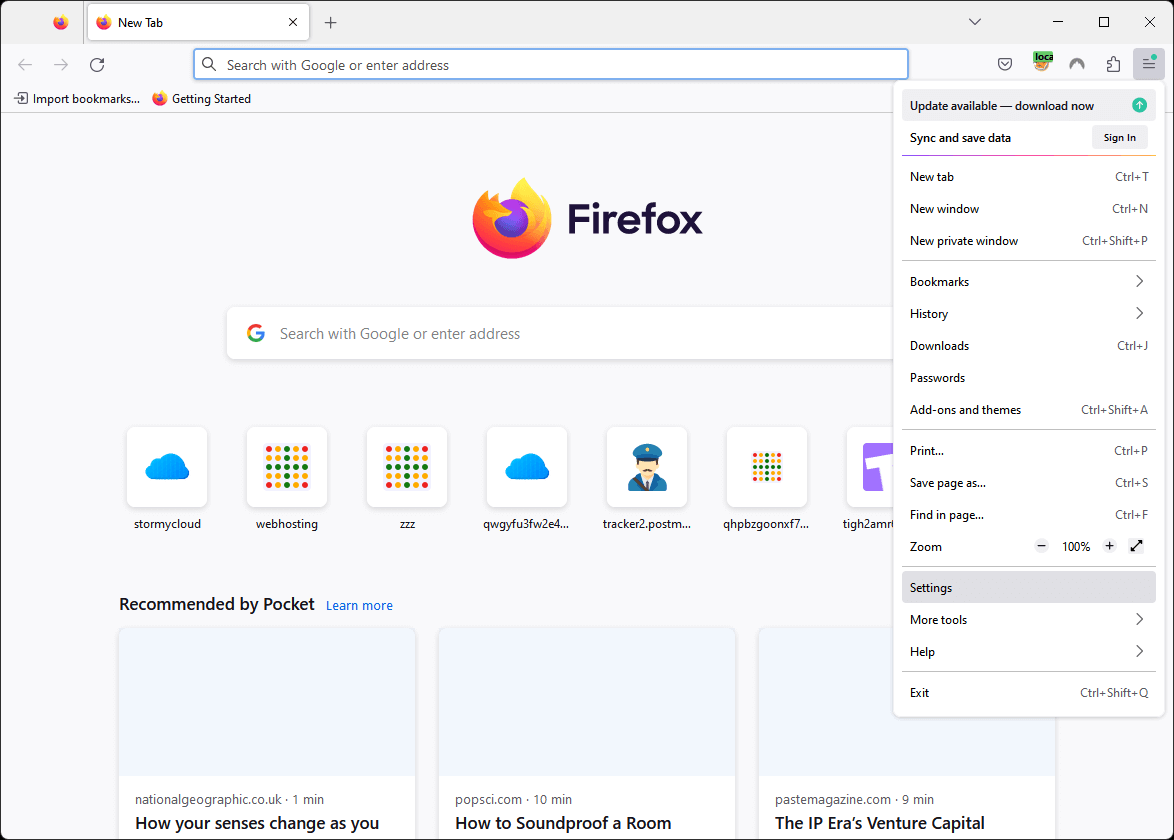Expand the Bookmarks submenu
The height and width of the screenshot is (840, 1174).
1028,281
